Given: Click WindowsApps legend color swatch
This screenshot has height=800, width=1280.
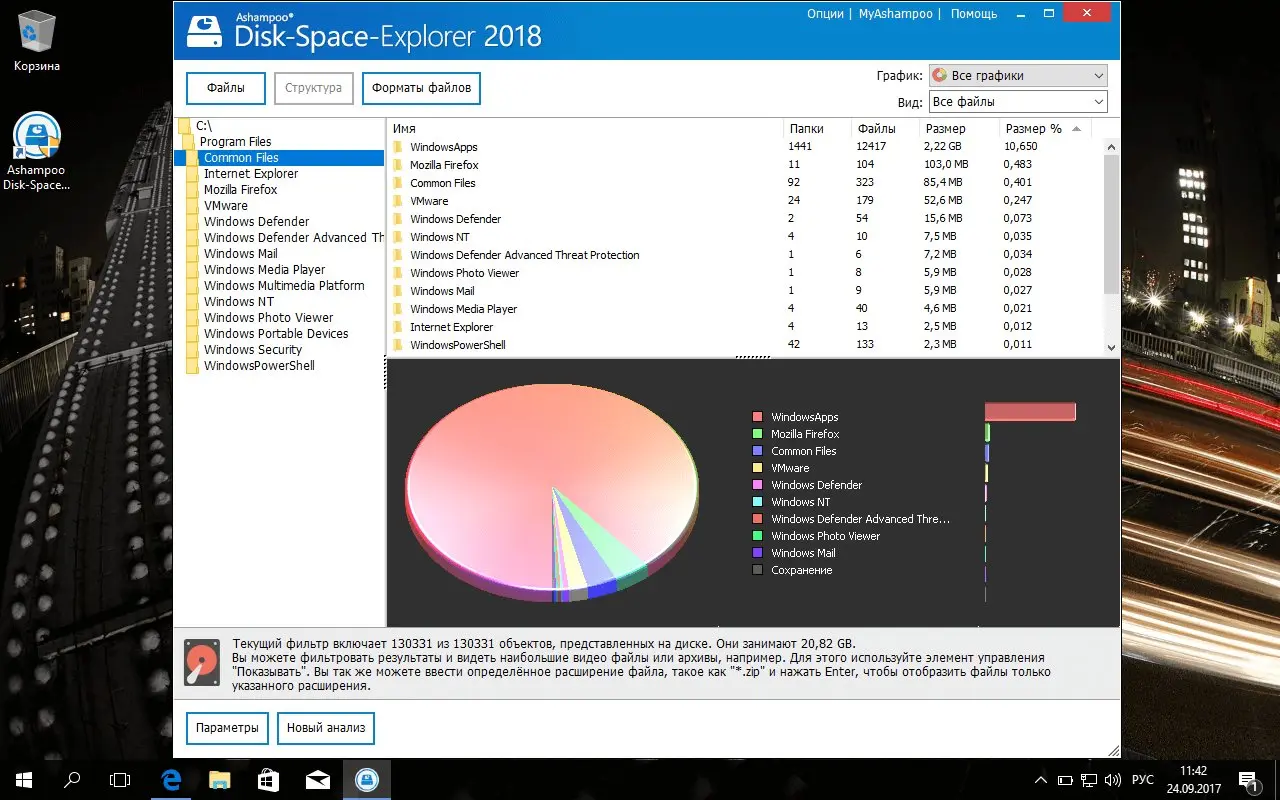Looking at the screenshot, I should (x=758, y=417).
